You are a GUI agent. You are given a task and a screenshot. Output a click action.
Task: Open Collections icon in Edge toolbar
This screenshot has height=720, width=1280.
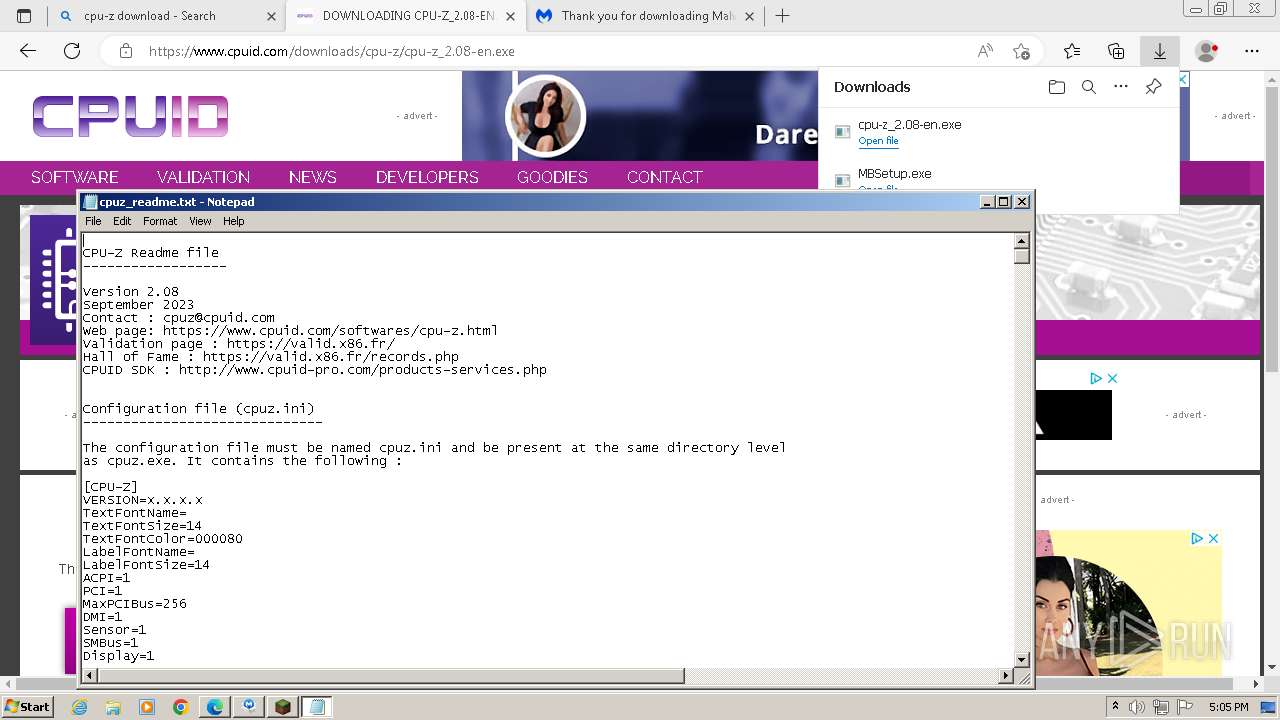(1116, 51)
